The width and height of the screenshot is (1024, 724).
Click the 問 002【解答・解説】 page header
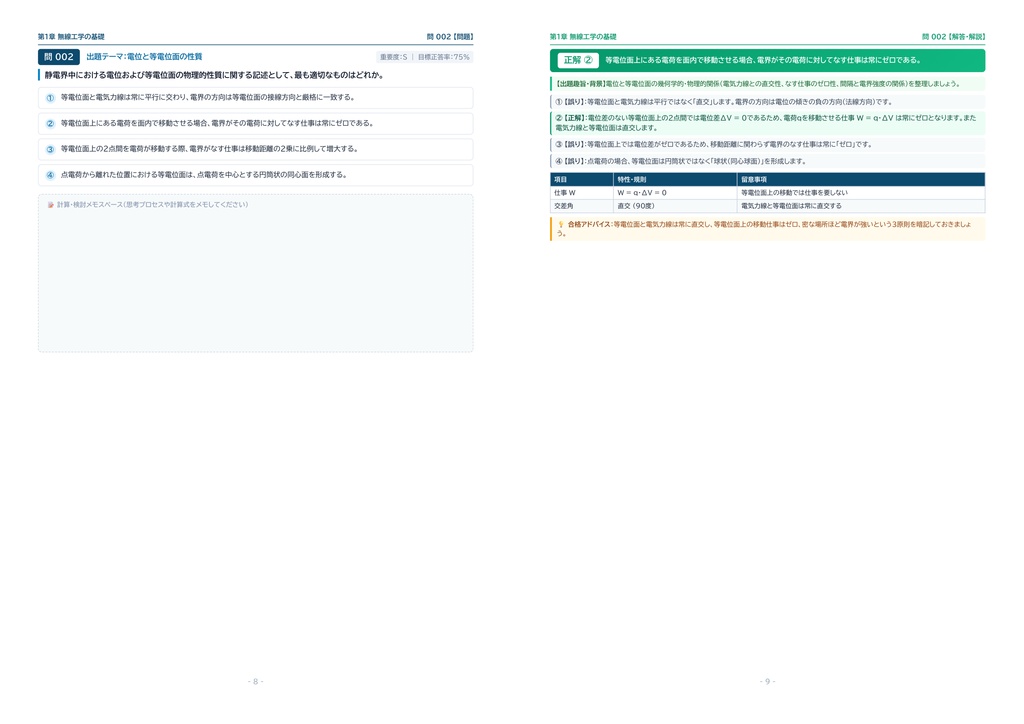pos(953,37)
